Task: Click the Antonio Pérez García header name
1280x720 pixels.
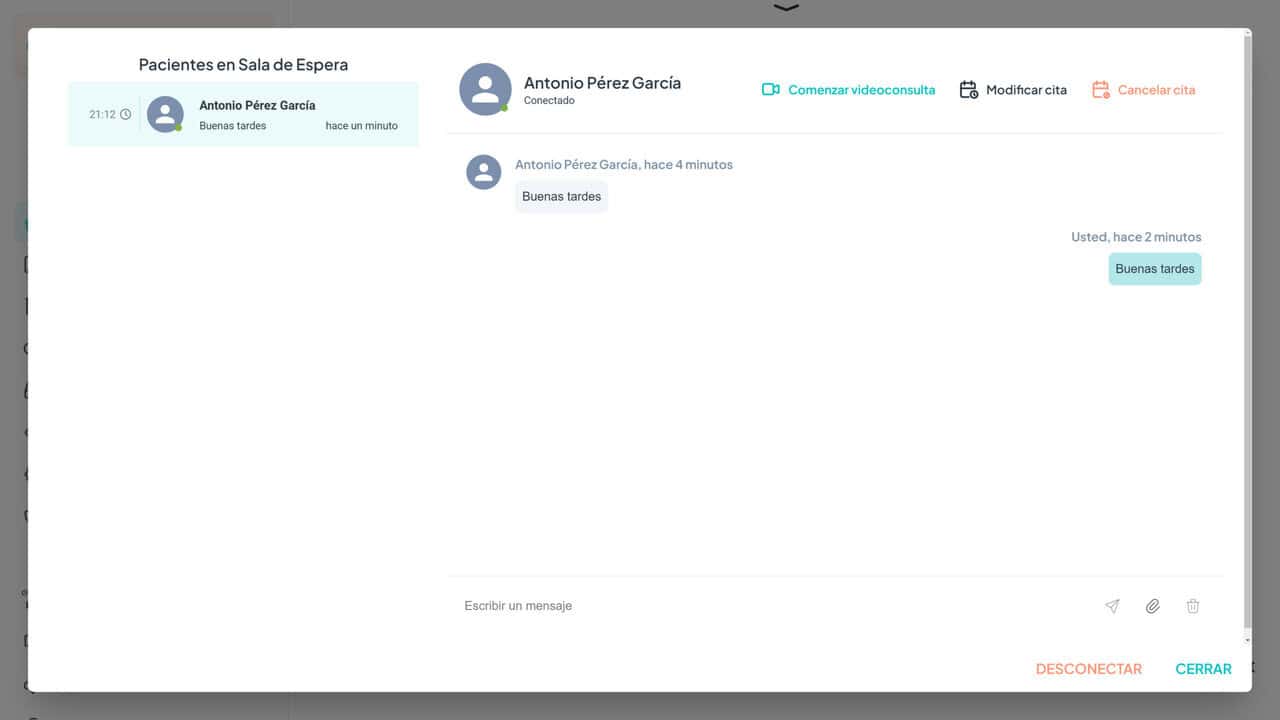Action: [602, 83]
